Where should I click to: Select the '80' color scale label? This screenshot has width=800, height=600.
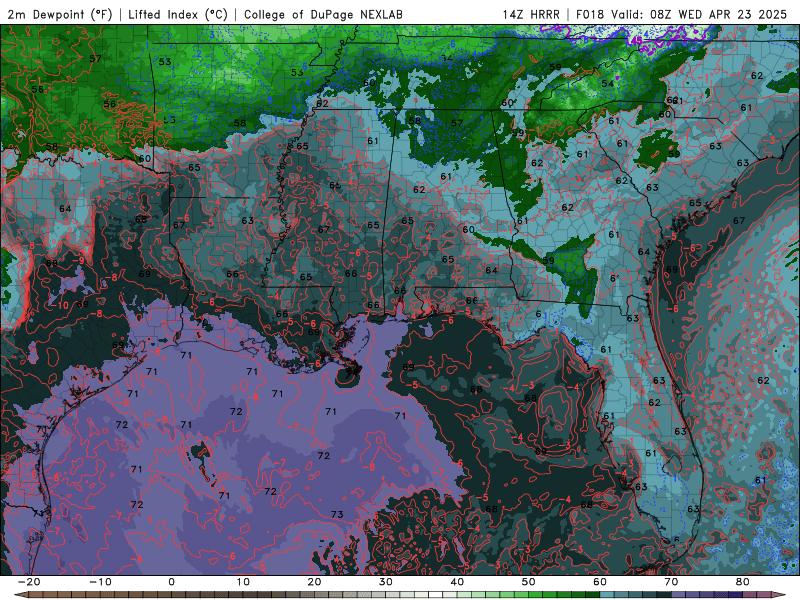click(x=743, y=582)
